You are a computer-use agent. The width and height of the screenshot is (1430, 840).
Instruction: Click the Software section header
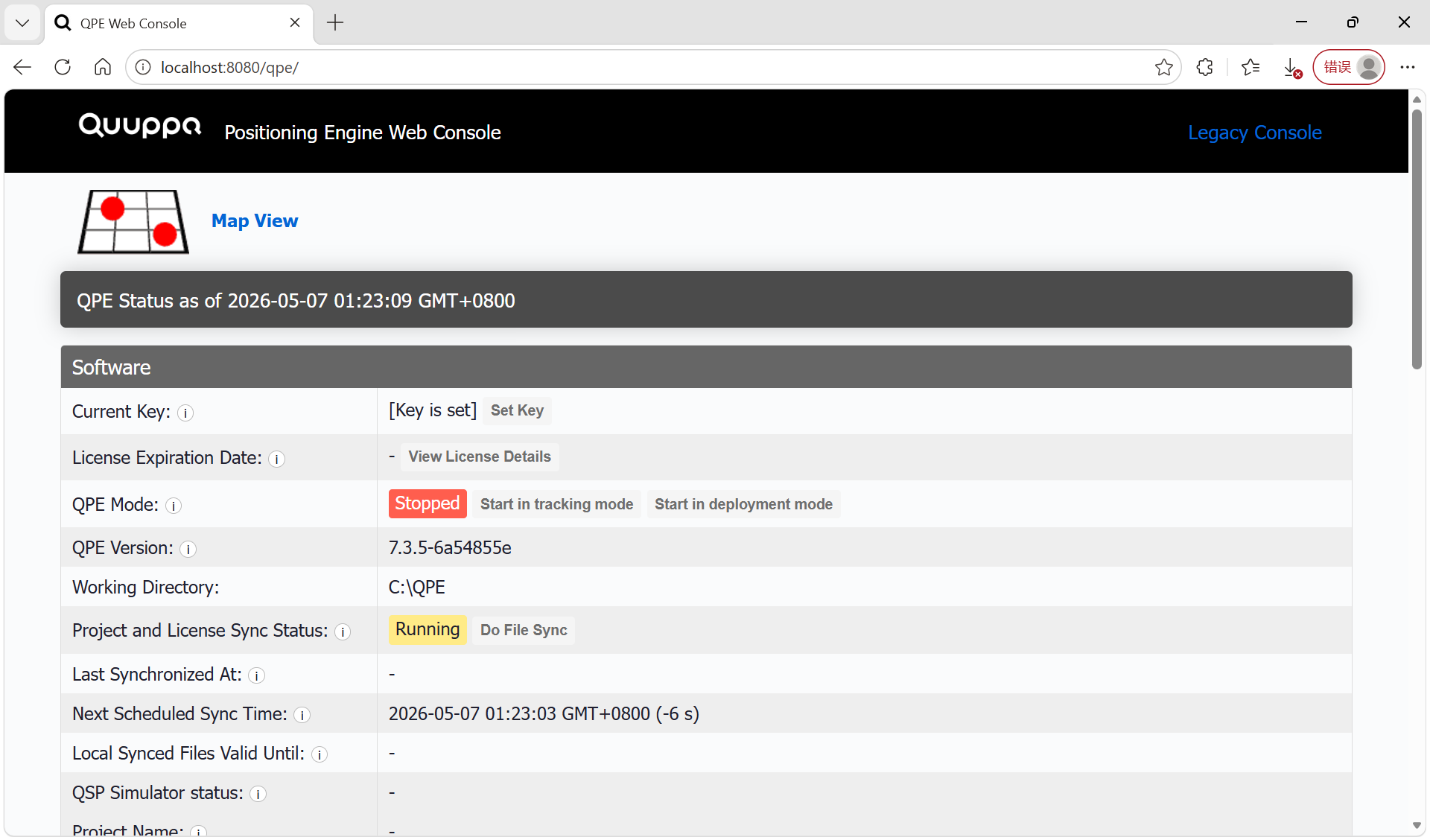pos(706,366)
